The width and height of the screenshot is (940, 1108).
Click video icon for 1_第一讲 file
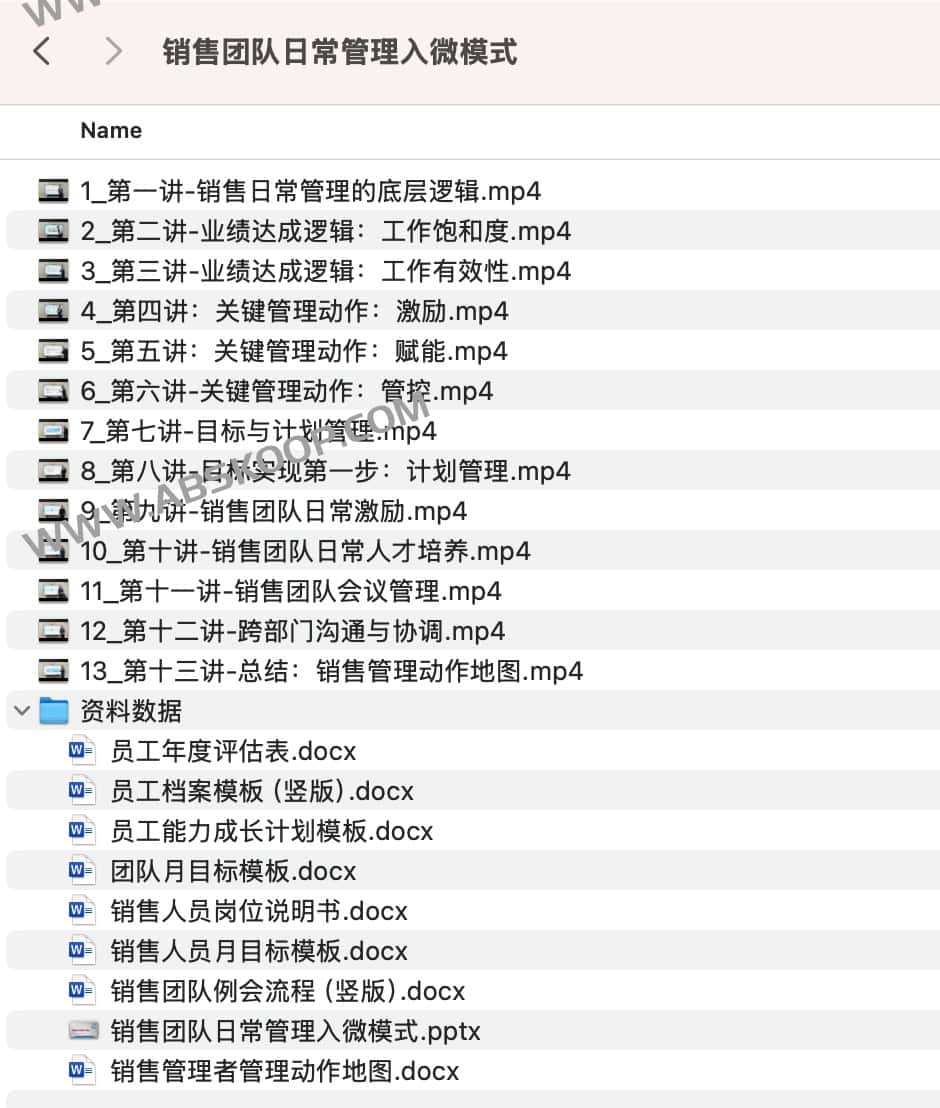pyautogui.click(x=54, y=191)
